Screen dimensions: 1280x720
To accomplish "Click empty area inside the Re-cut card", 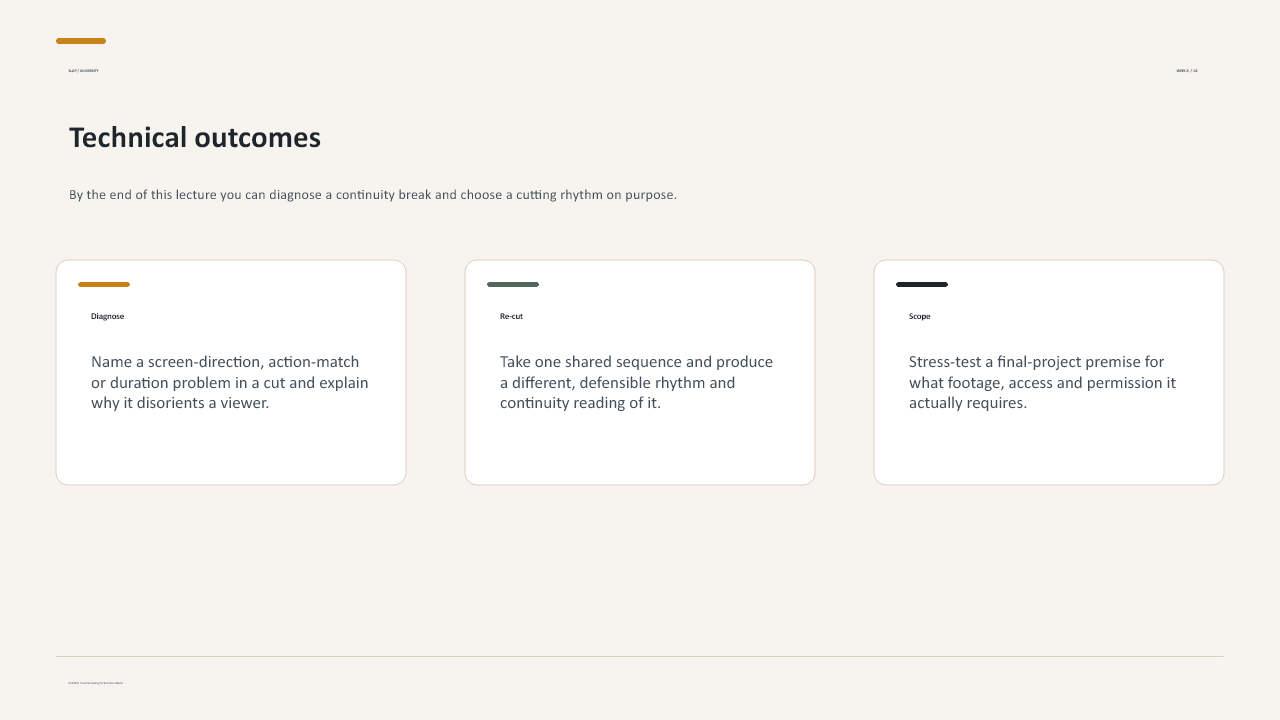I will pos(640,450).
